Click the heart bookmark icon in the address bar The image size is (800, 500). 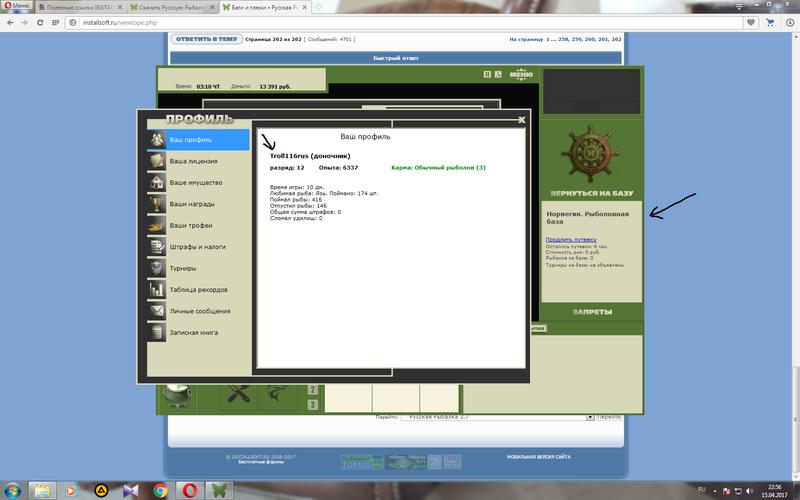tap(751, 22)
